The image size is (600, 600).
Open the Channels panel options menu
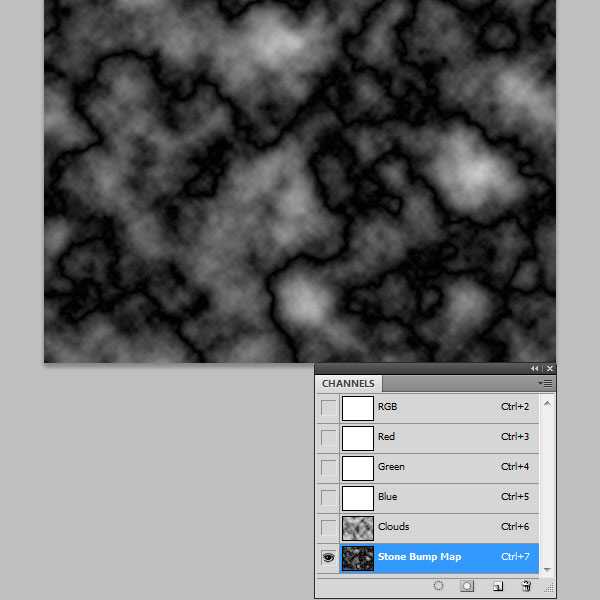pyautogui.click(x=546, y=383)
